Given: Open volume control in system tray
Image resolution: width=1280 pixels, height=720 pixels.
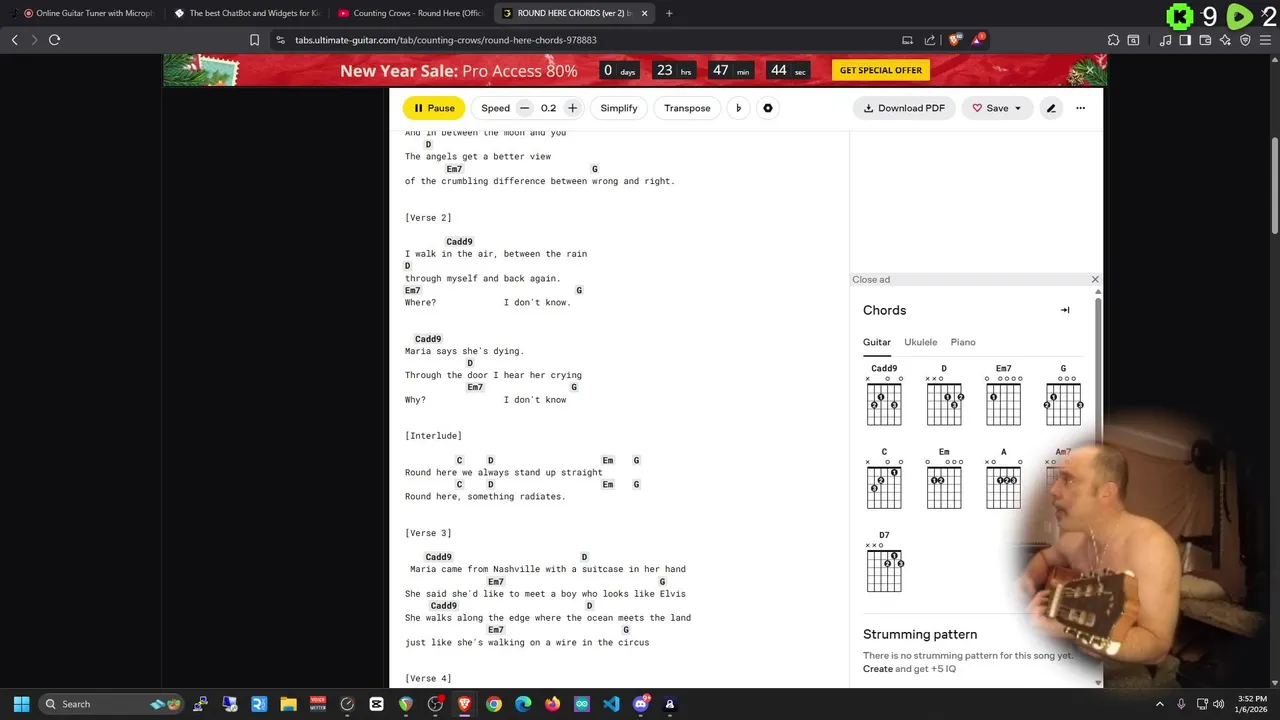Looking at the screenshot, I should (x=1219, y=704).
